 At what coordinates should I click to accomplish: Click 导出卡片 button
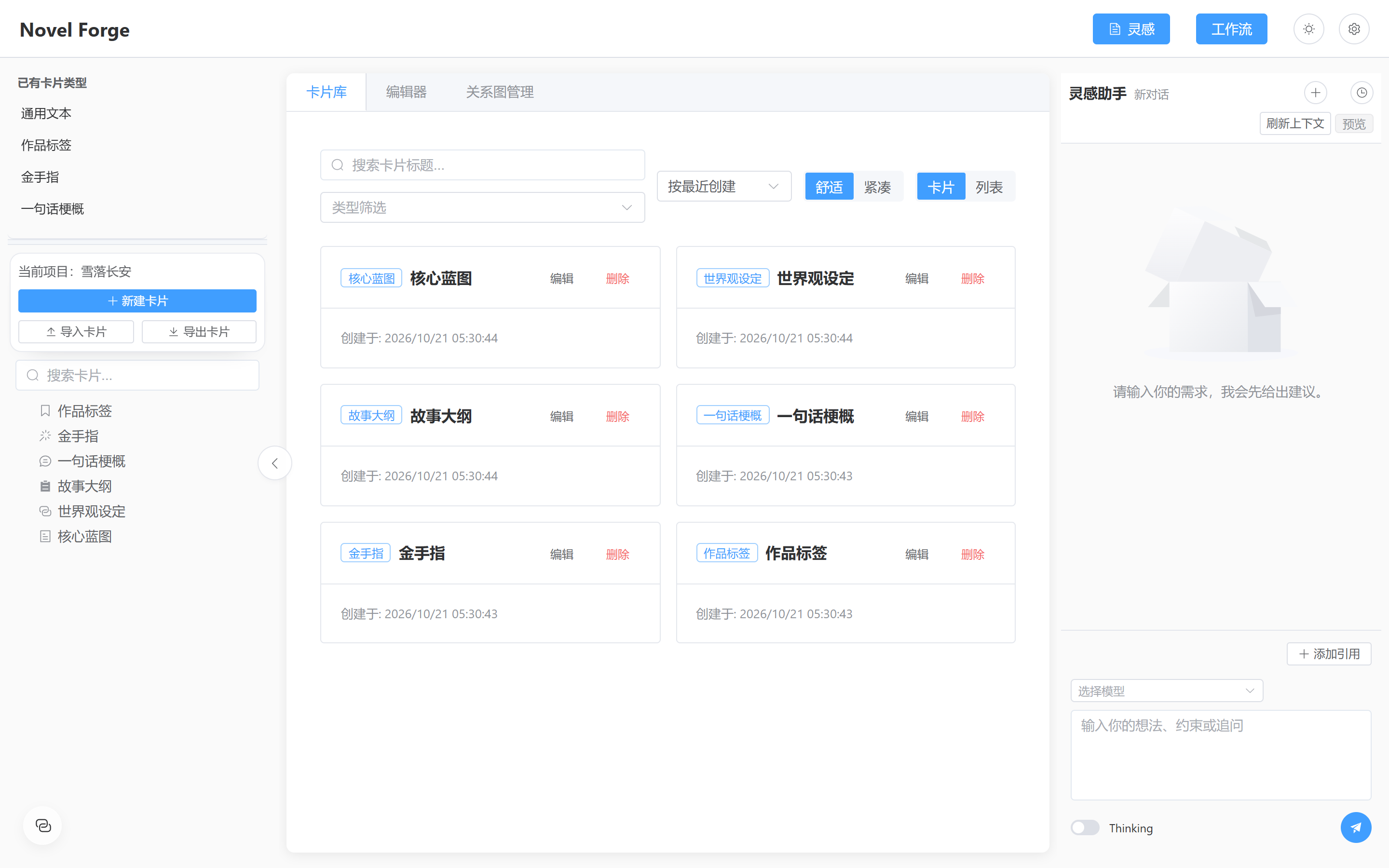point(199,332)
